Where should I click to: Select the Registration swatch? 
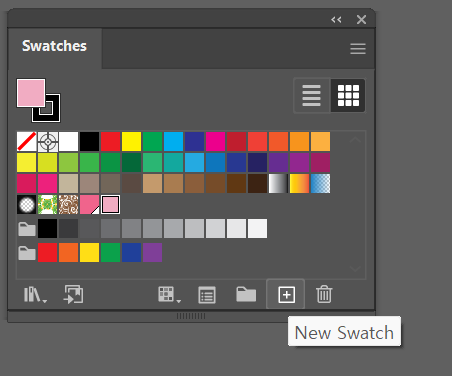pyautogui.click(x=48, y=142)
